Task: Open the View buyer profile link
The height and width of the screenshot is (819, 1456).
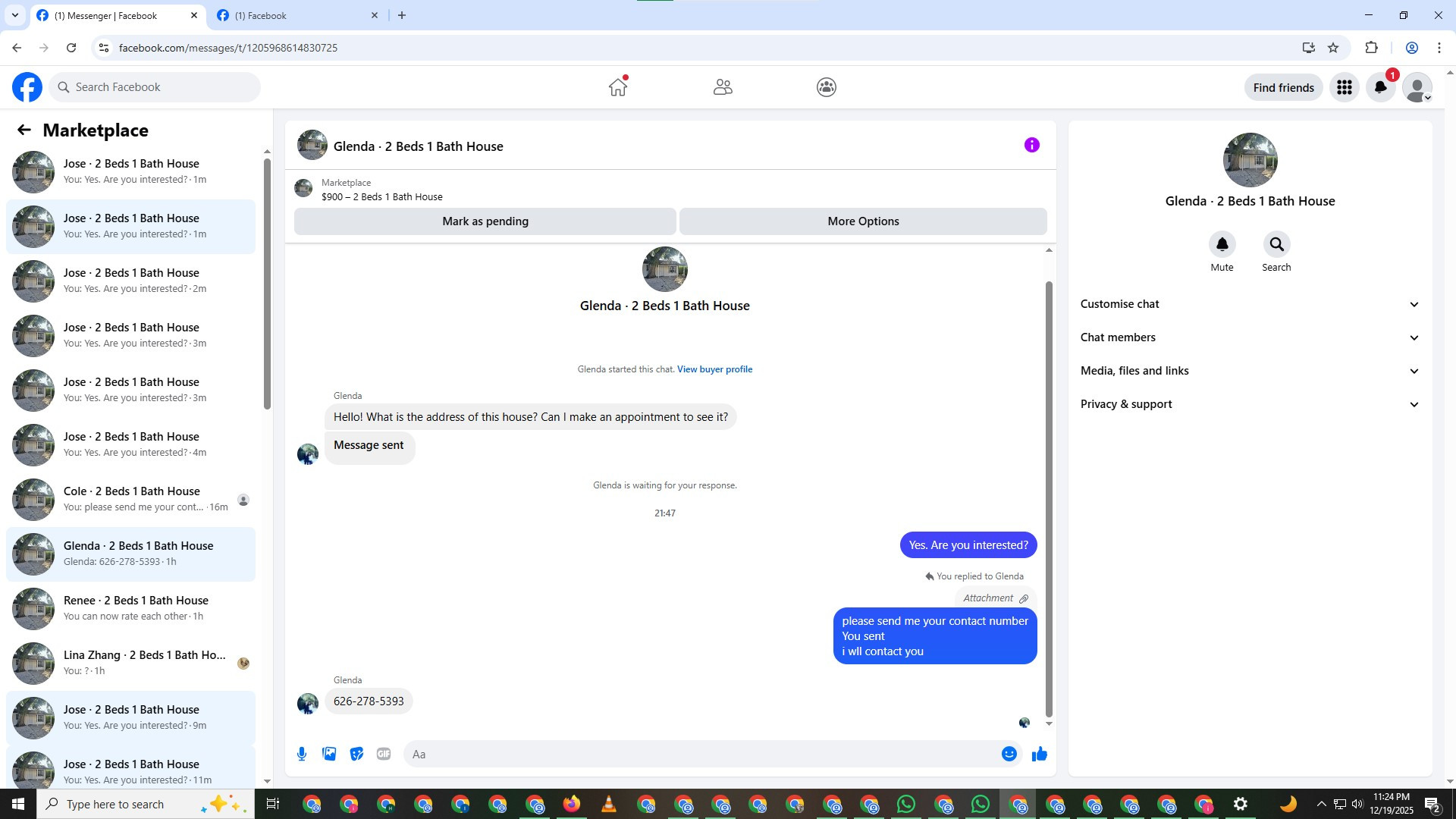Action: click(x=714, y=369)
